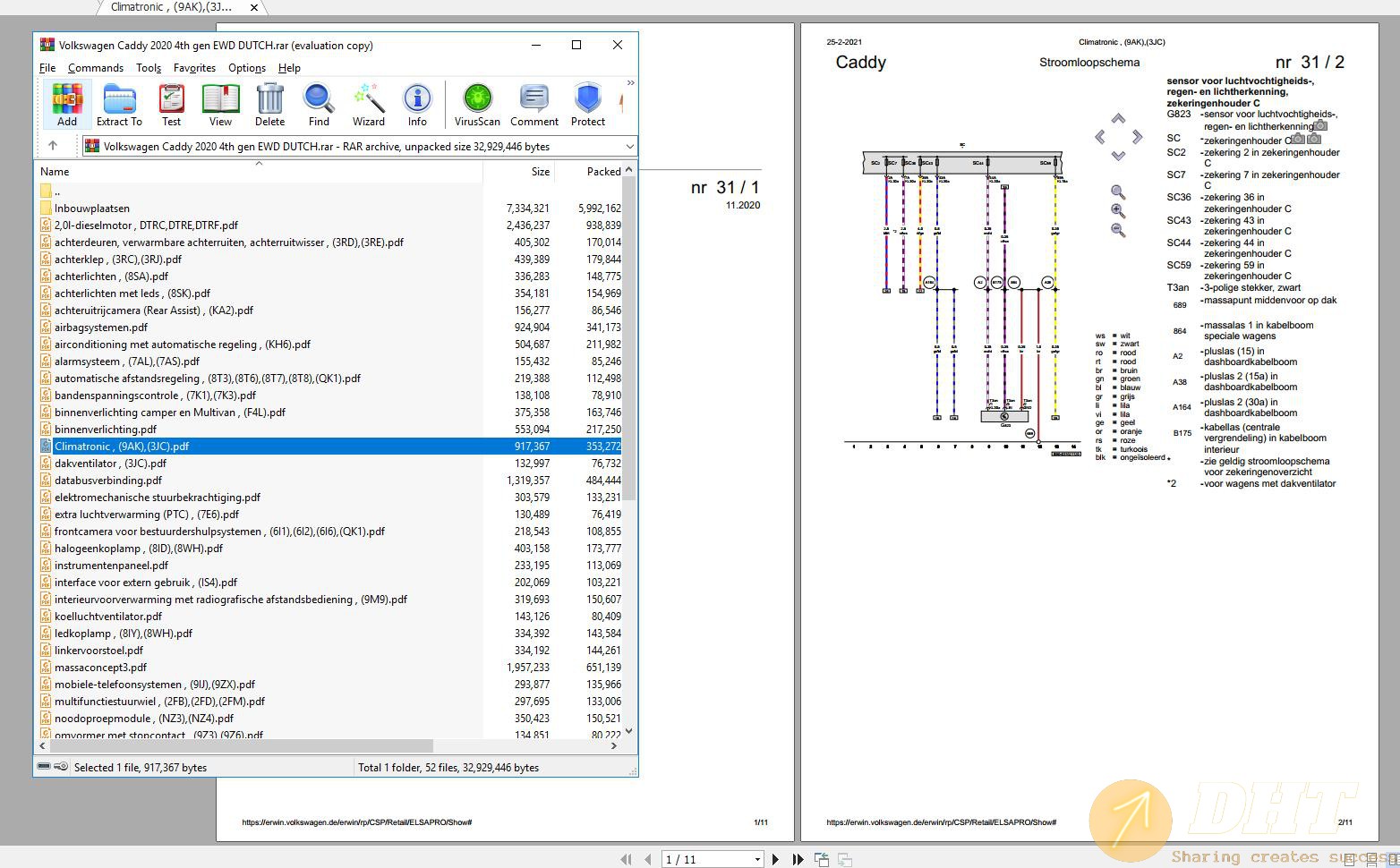Open the Options menu

pos(247,68)
